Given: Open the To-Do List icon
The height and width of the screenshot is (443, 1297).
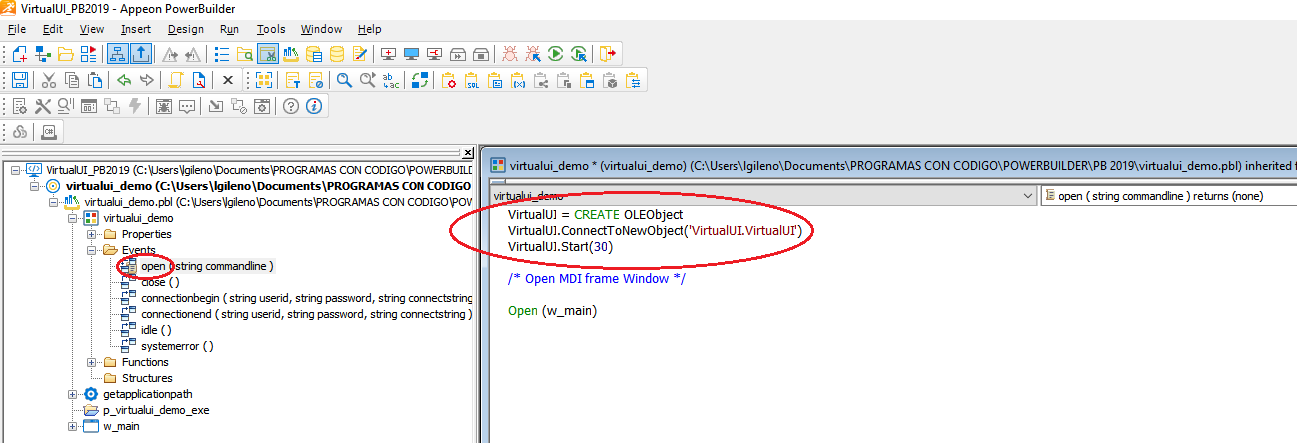Looking at the screenshot, I should [x=222, y=54].
